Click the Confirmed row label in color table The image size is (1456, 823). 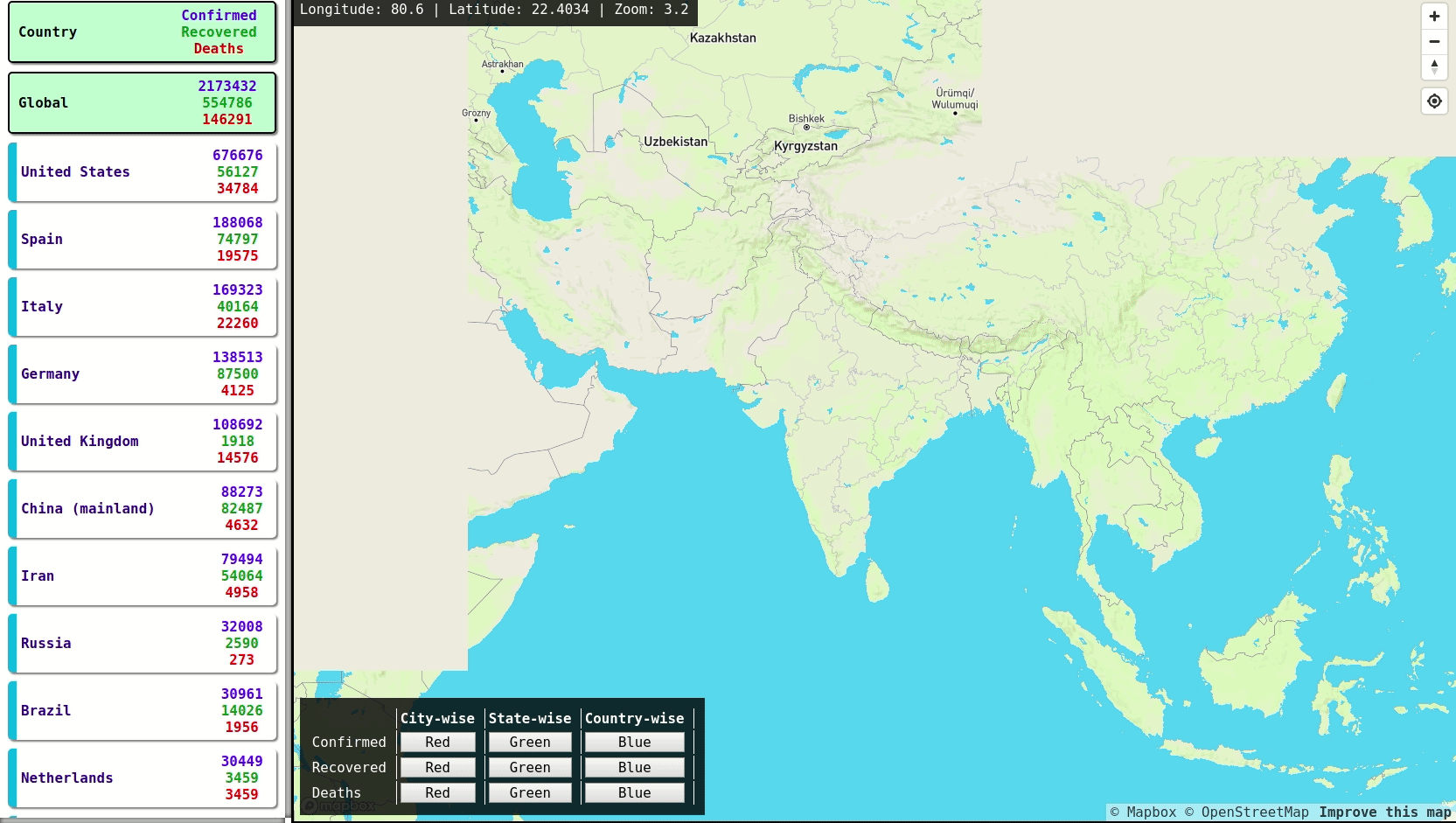(x=349, y=743)
